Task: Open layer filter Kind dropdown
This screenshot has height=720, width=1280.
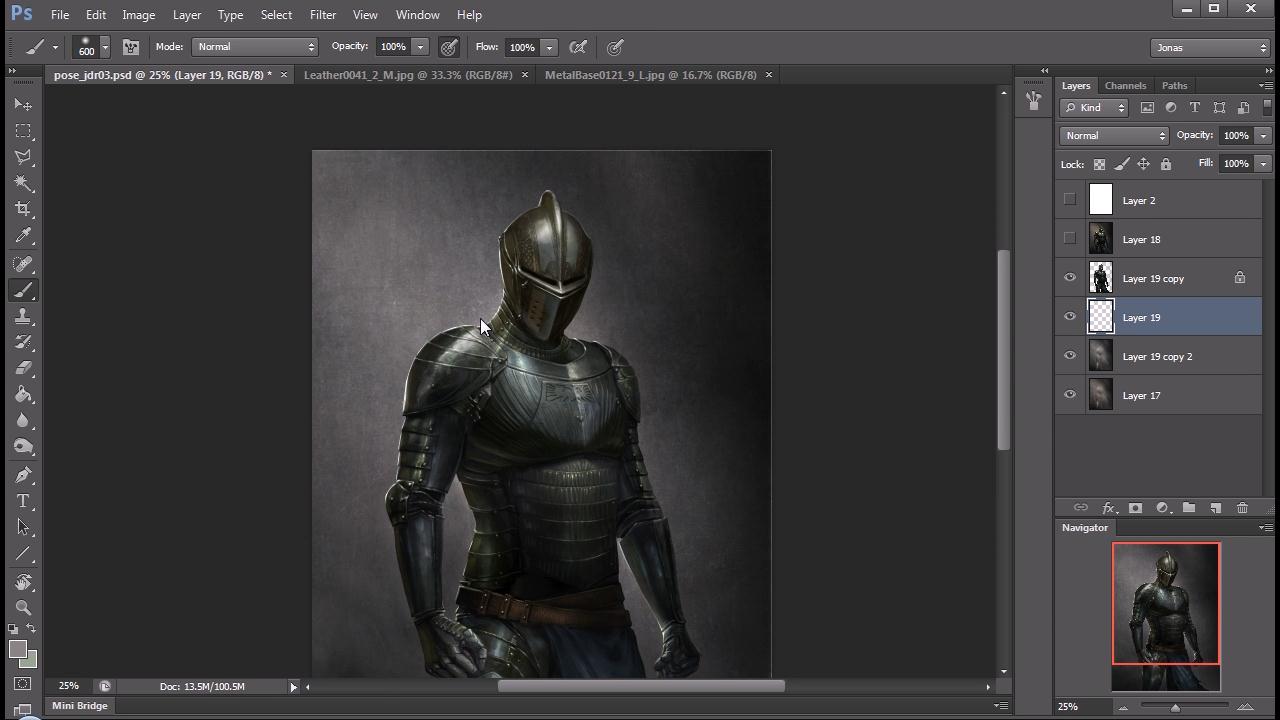Action: pos(1094,107)
